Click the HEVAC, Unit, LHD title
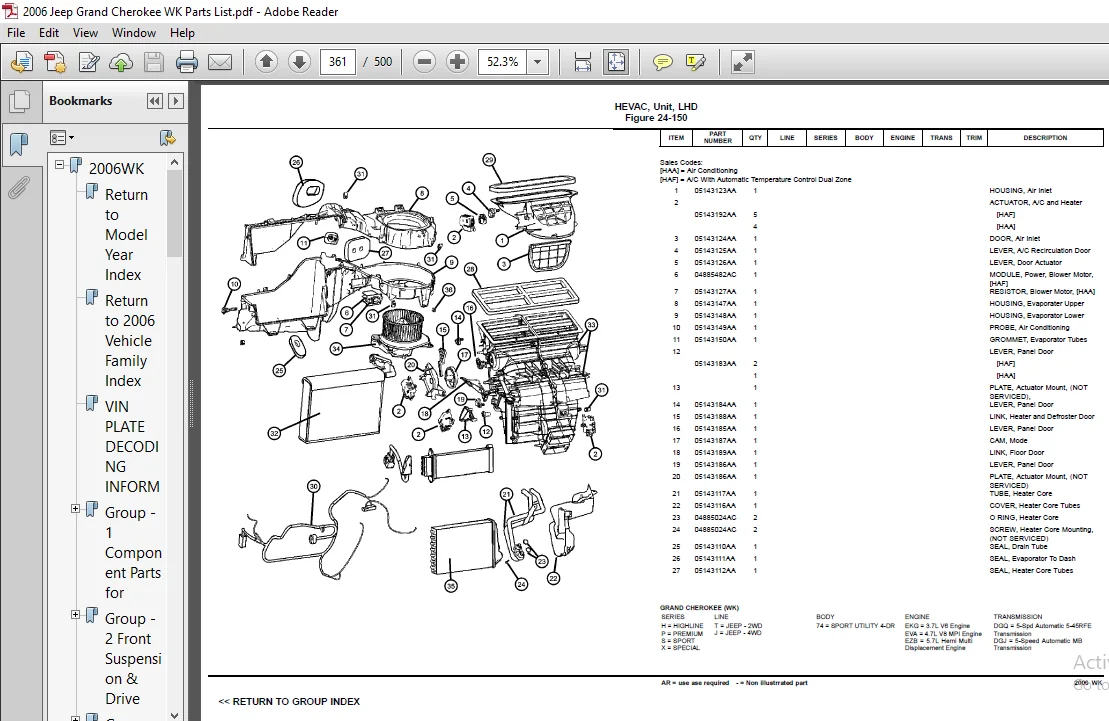 [x=656, y=107]
